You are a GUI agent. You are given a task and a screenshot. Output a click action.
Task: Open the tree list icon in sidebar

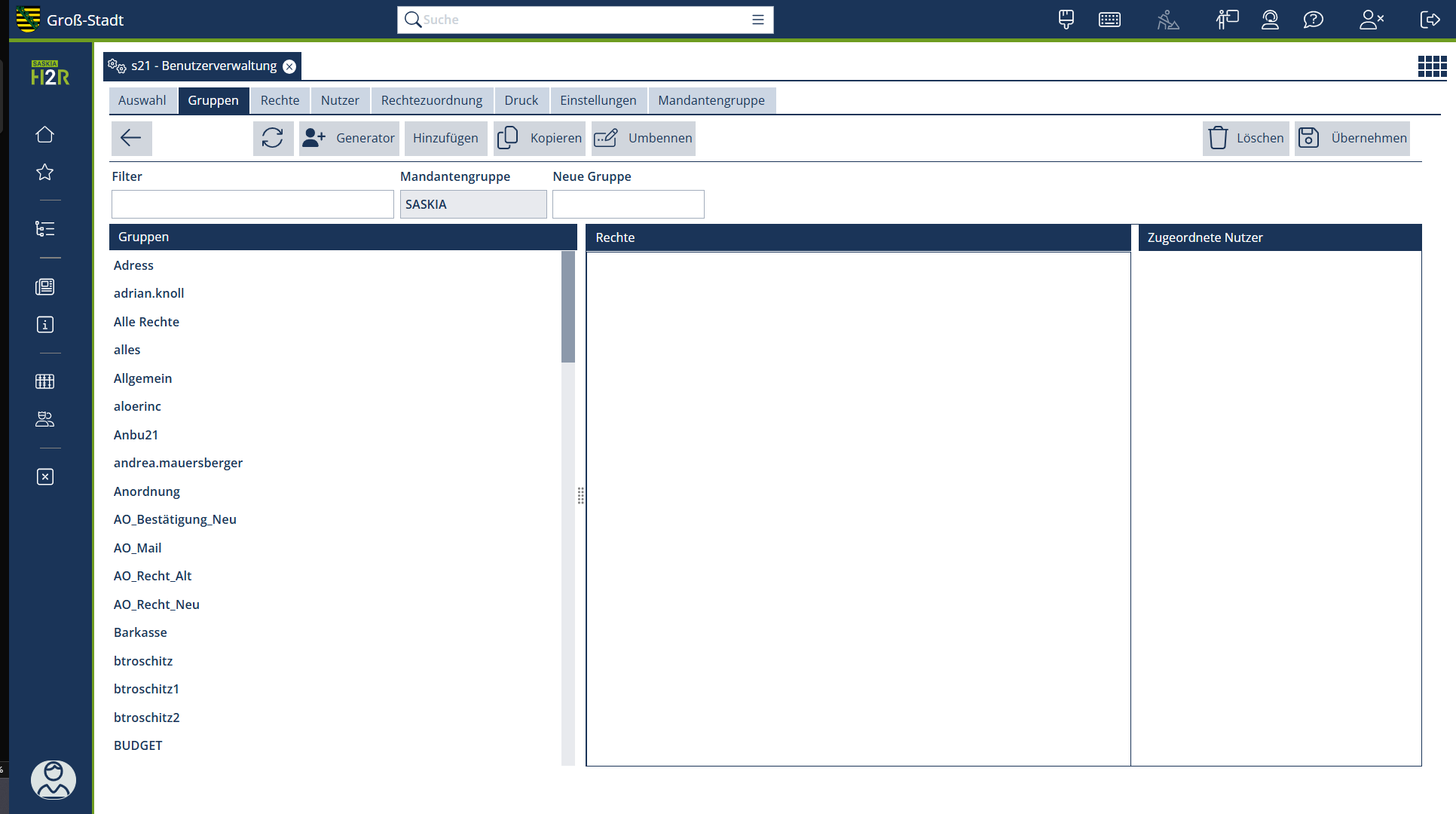[45, 229]
